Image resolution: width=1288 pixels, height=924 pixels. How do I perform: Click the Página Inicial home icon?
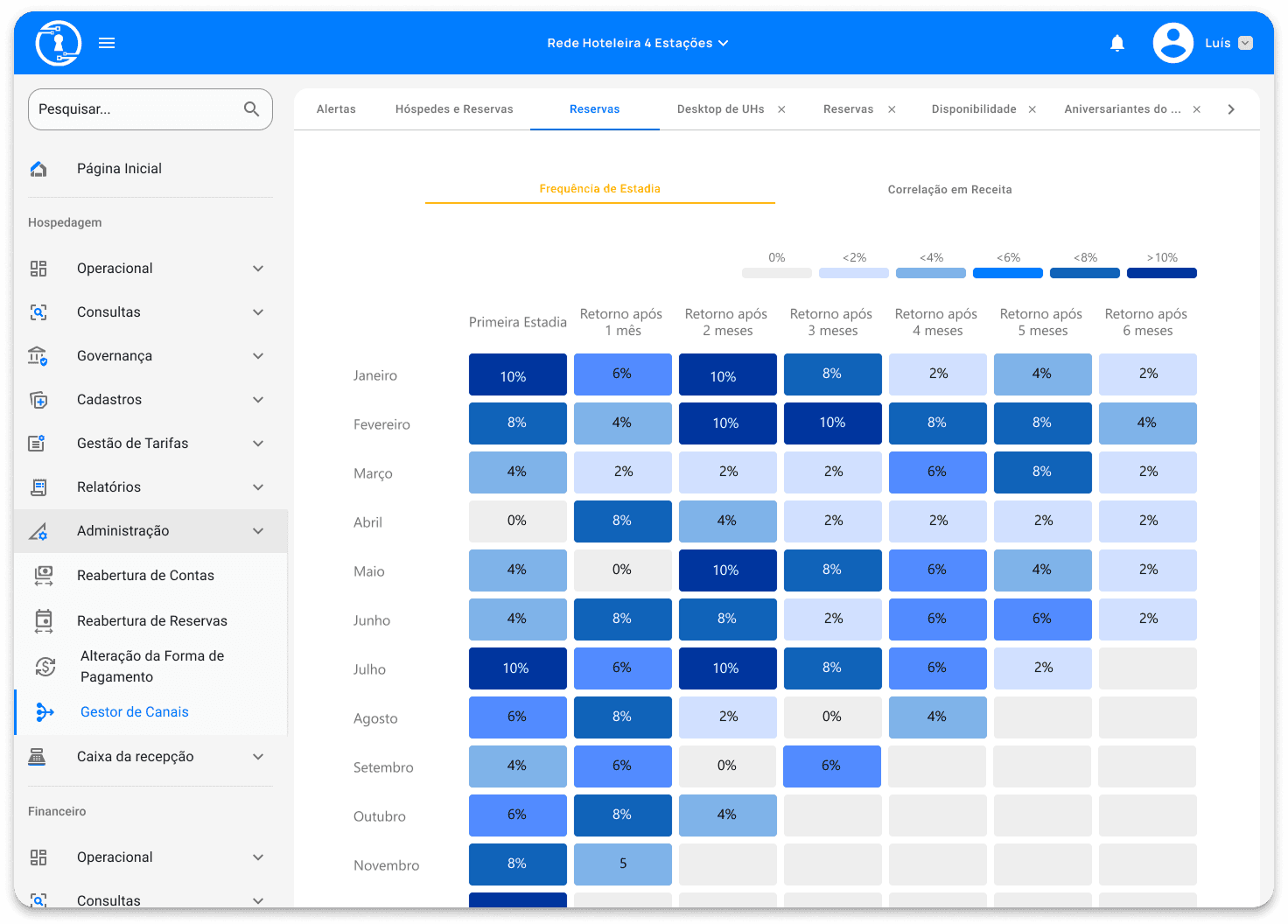click(38, 169)
